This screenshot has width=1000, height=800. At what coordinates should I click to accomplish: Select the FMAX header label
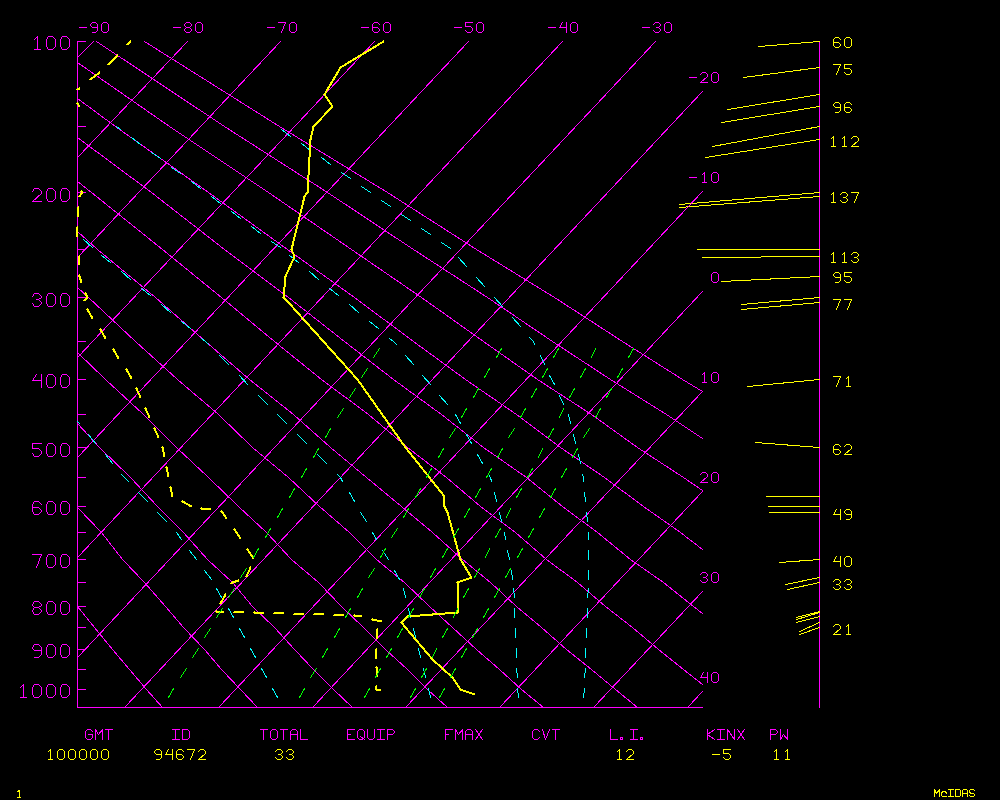tap(463, 735)
